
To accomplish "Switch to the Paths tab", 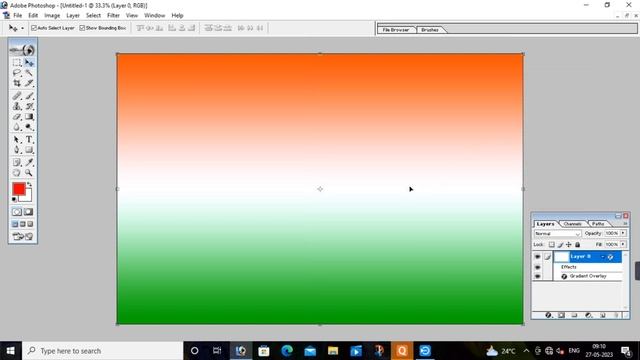I will tap(598, 224).
